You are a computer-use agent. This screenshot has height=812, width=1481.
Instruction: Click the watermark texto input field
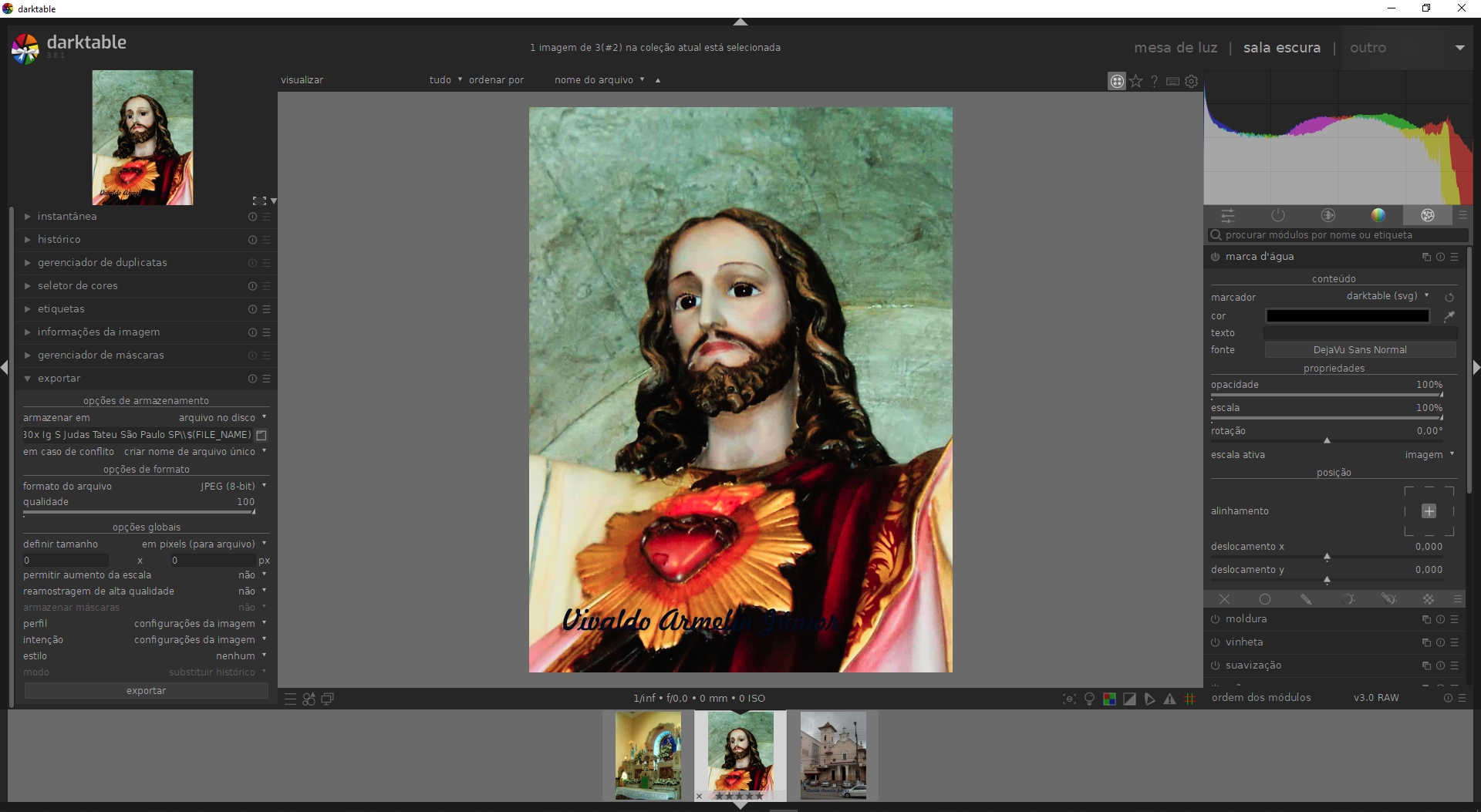(x=1360, y=333)
